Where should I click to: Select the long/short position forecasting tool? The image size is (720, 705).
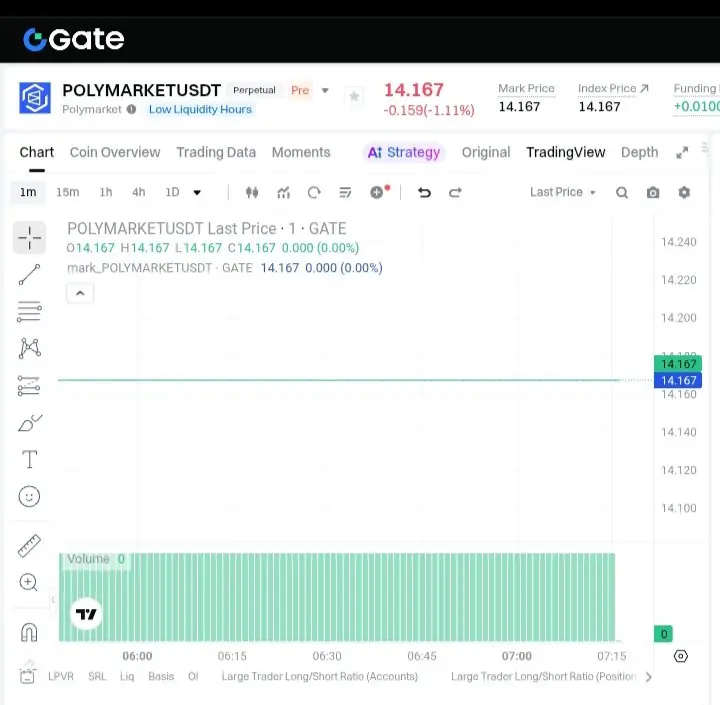tap(29, 385)
